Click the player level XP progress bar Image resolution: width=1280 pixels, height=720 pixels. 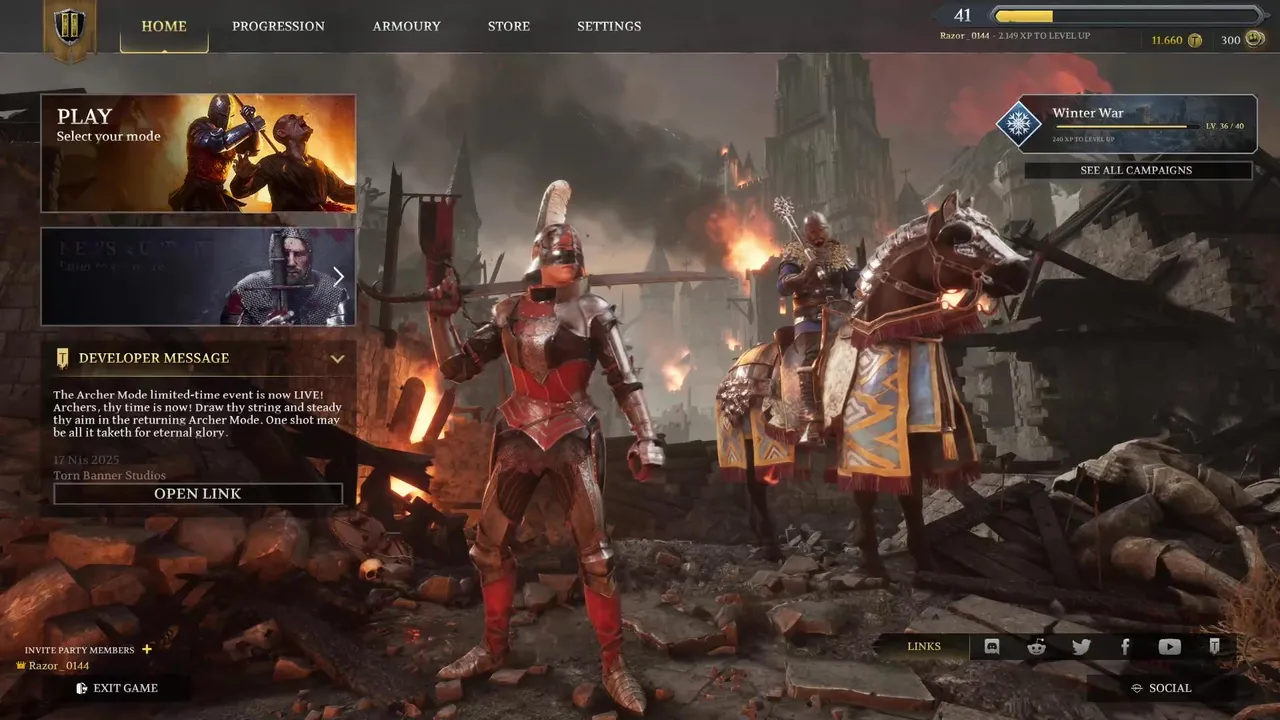pos(1127,16)
